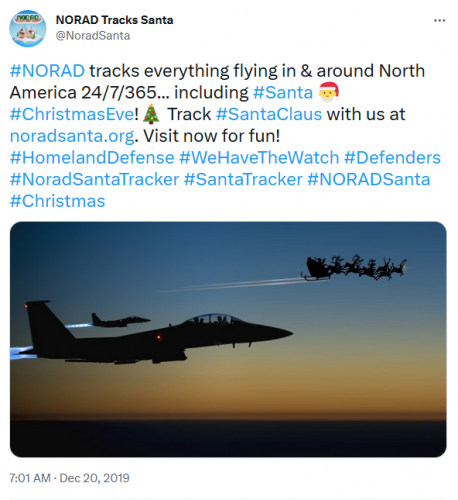458x500 pixels.
Task: Open the NORAD Tracks Santa profile avatar
Action: click(x=28, y=28)
